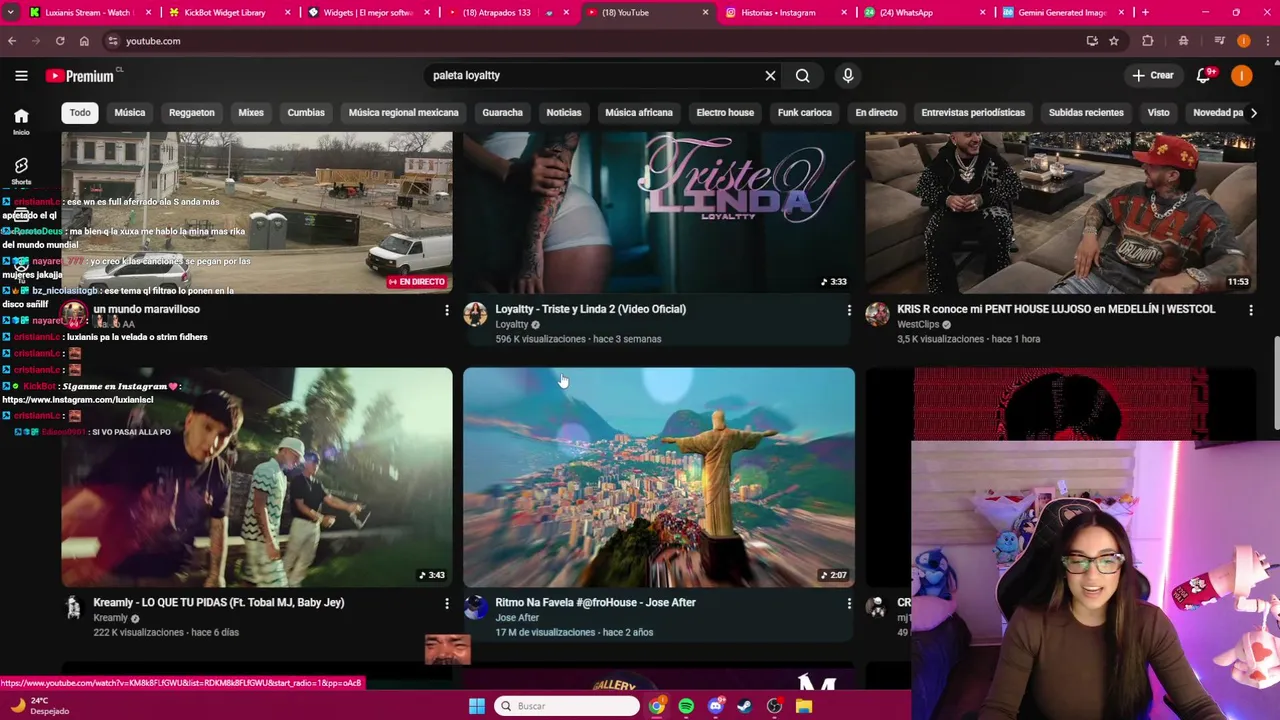The height and width of the screenshot is (720, 1280).
Task: Reload the page in Chrome toolbar
Action: 60,41
